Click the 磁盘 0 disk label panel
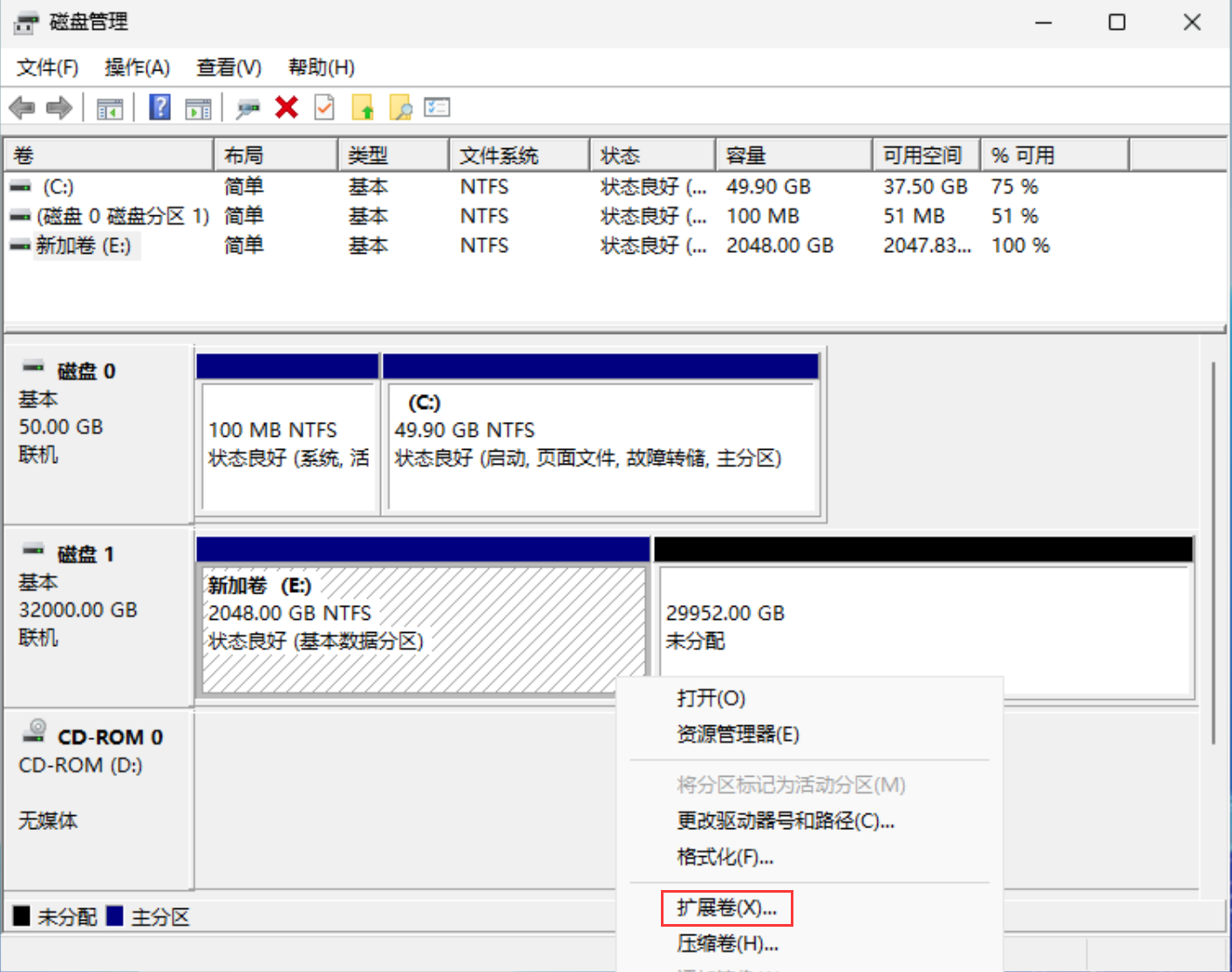The width and height of the screenshot is (1232, 972). 98,433
